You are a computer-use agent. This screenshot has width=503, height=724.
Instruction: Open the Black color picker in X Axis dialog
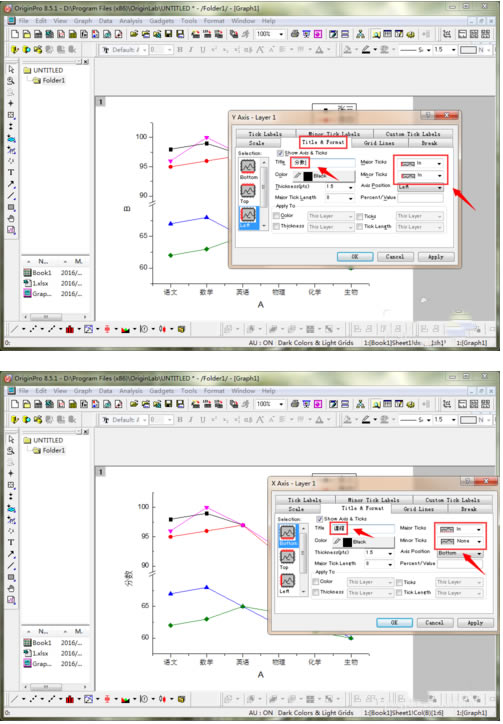pyautogui.click(x=364, y=542)
